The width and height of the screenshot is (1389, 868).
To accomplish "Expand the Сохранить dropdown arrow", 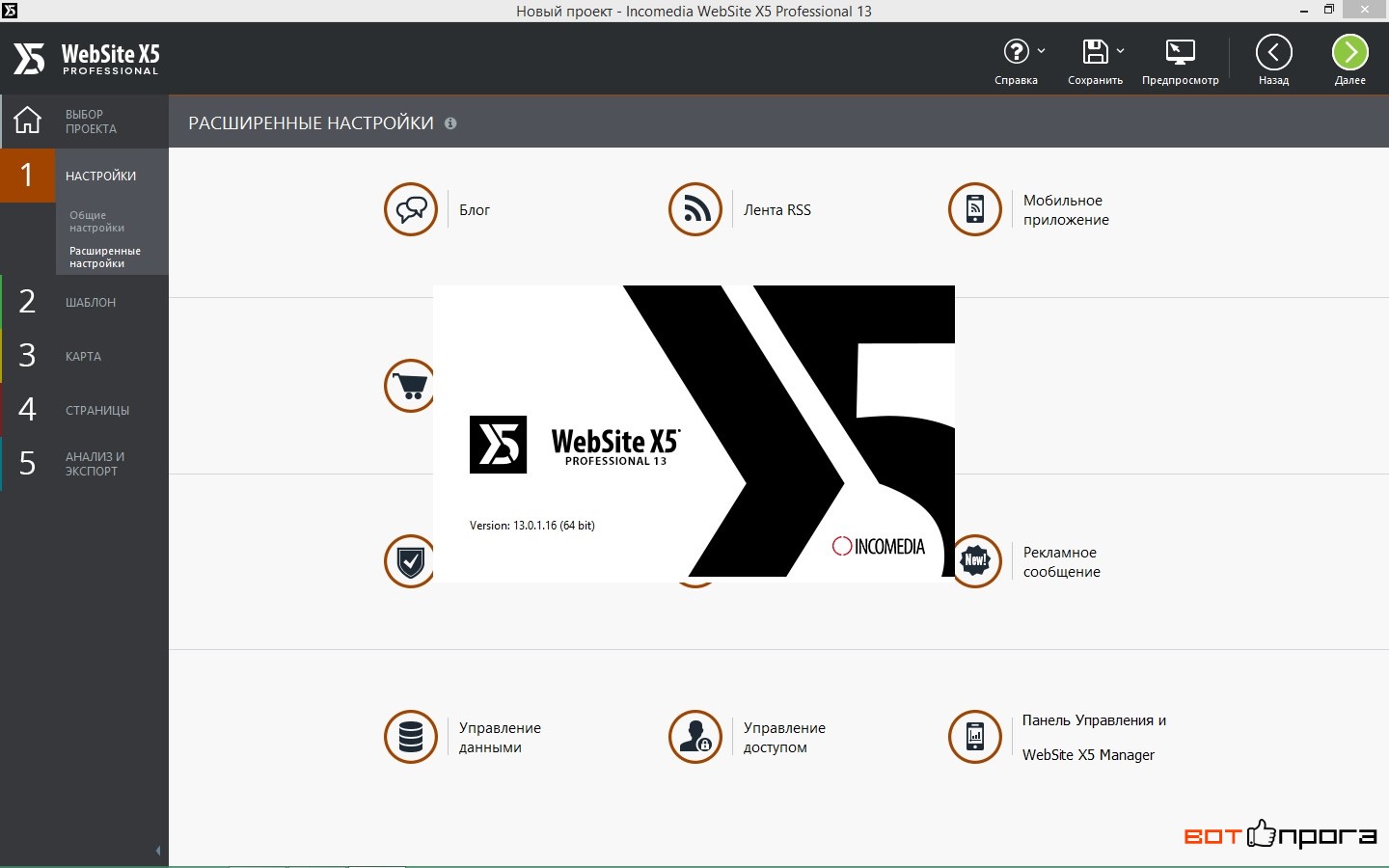I will point(1120,51).
